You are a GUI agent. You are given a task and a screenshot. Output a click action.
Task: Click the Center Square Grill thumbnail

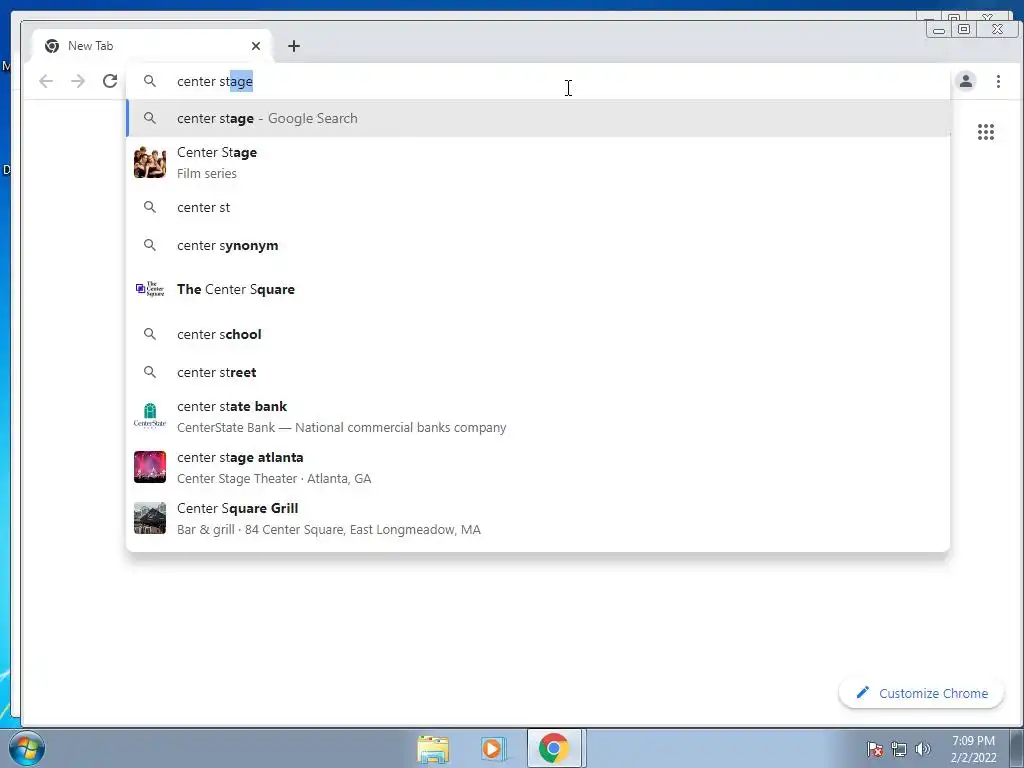pos(150,518)
